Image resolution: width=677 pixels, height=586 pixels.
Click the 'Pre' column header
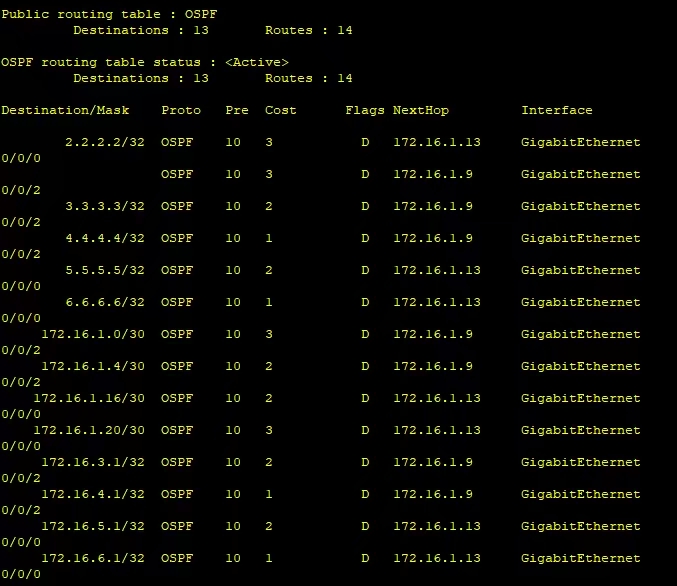[x=237, y=111]
